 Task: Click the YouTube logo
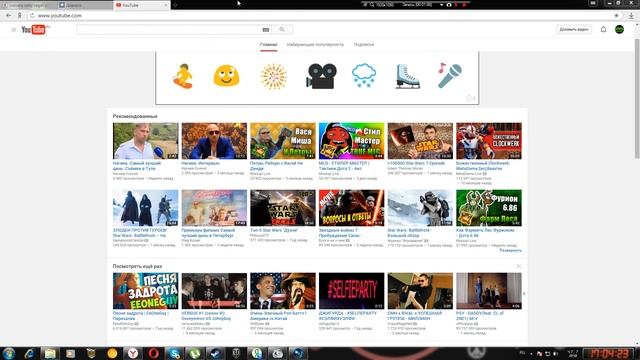(x=35, y=29)
